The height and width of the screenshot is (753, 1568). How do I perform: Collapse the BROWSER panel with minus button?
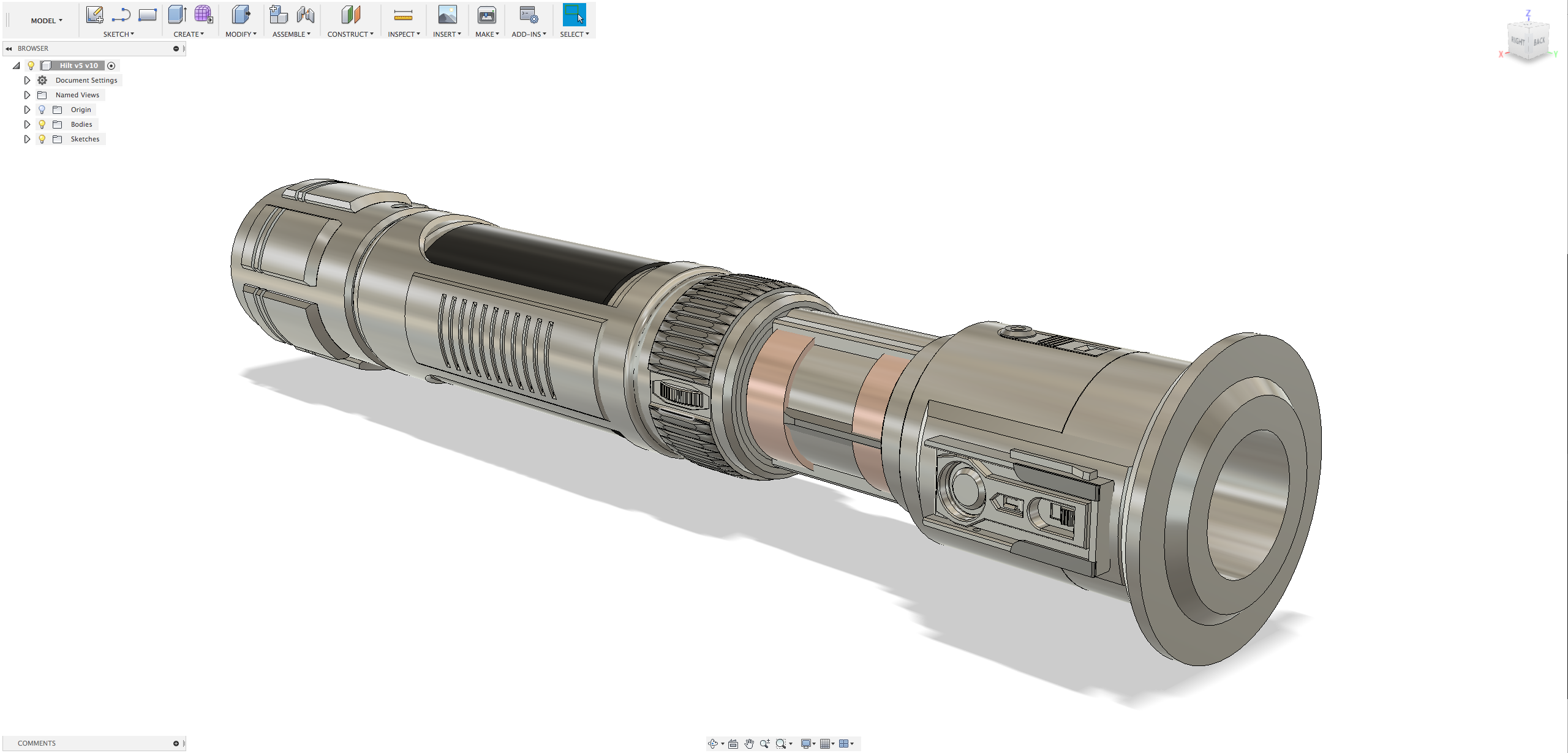coord(176,48)
